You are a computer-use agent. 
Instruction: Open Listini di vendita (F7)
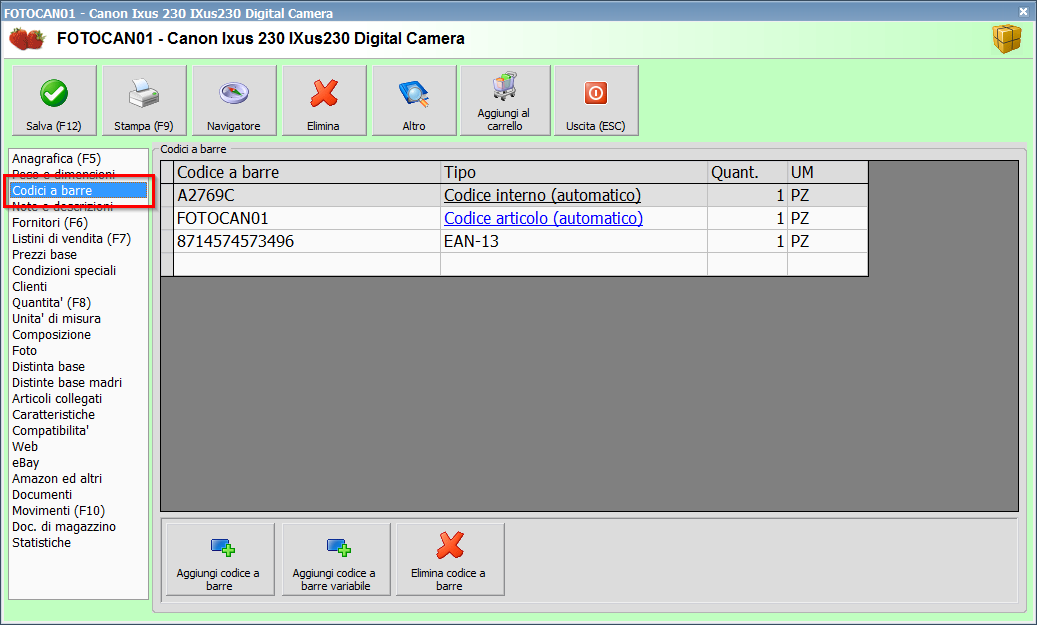click(x=71, y=239)
